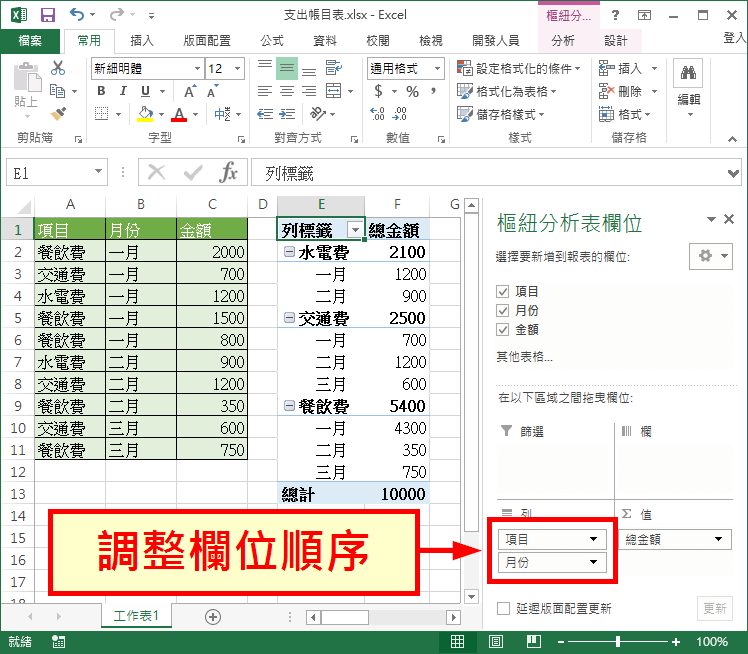
Task: Toggle Italic formatting
Action: click(123, 91)
